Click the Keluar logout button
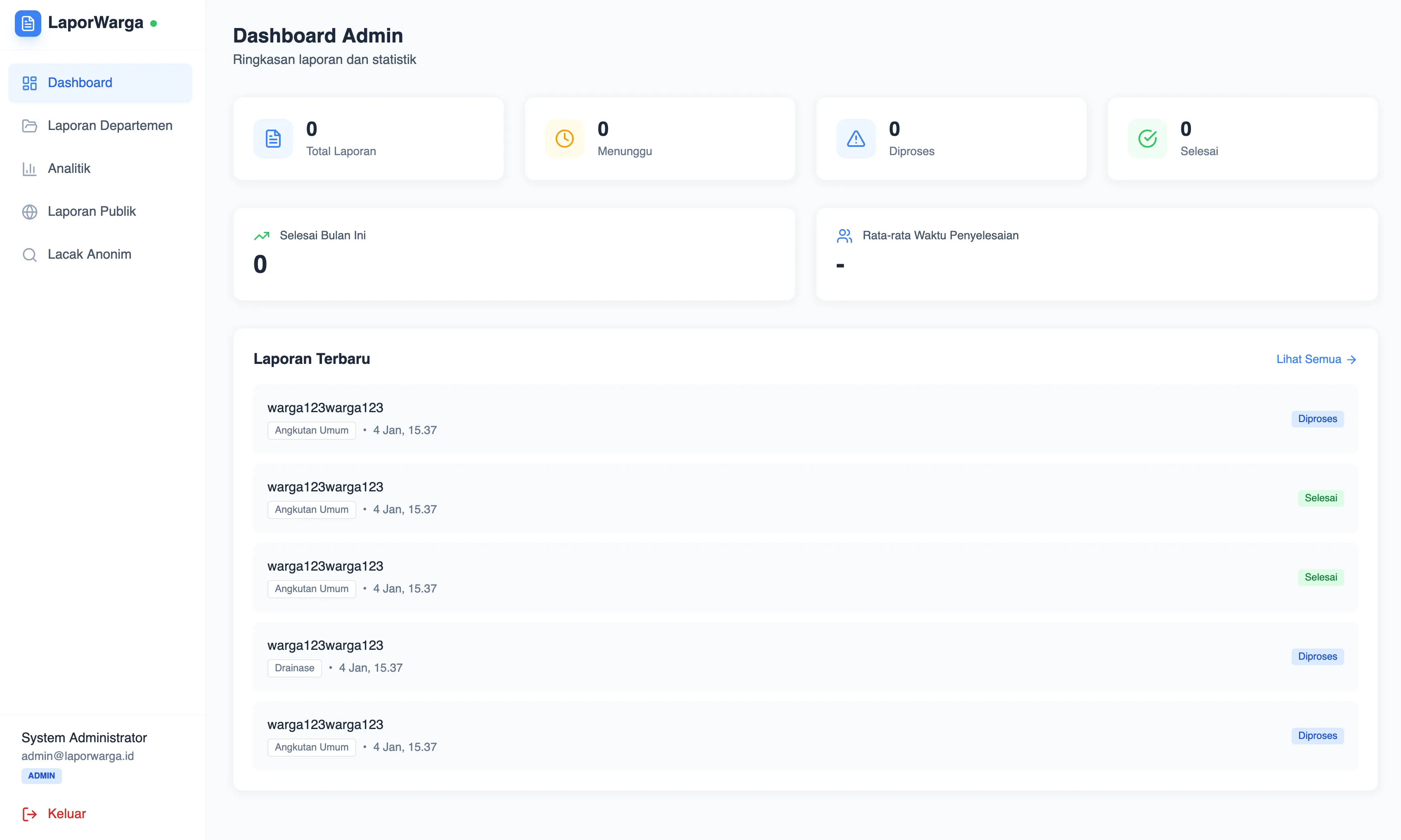Image resolution: width=1401 pixels, height=840 pixels. pos(66,814)
